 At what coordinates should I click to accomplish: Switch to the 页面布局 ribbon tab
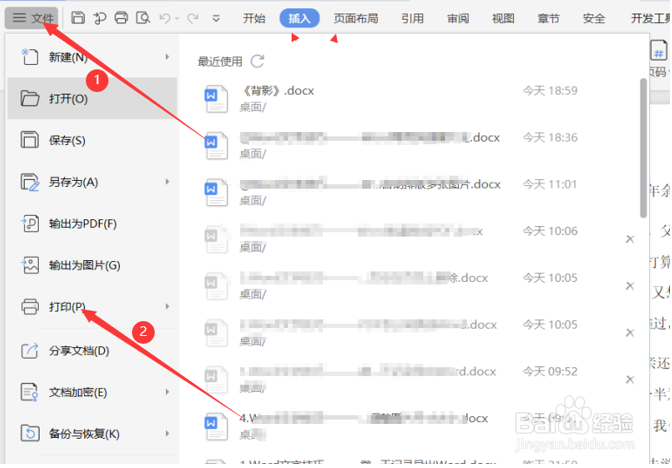(x=356, y=18)
